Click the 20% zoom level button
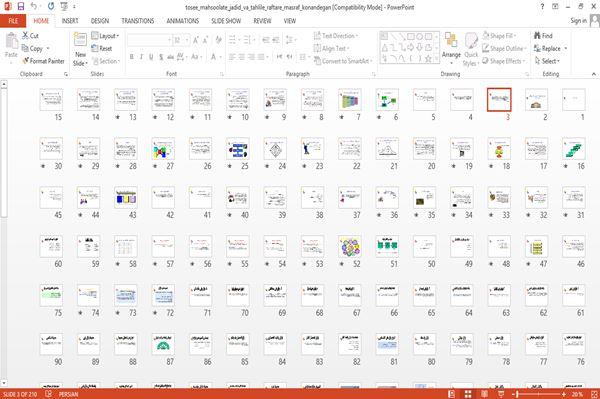This screenshot has width=600, height=399. pyautogui.click(x=577, y=394)
